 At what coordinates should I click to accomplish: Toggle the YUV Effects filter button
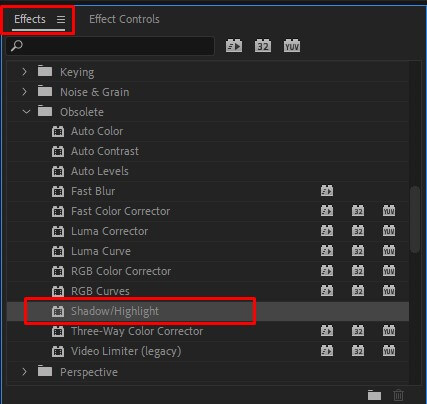click(292, 46)
